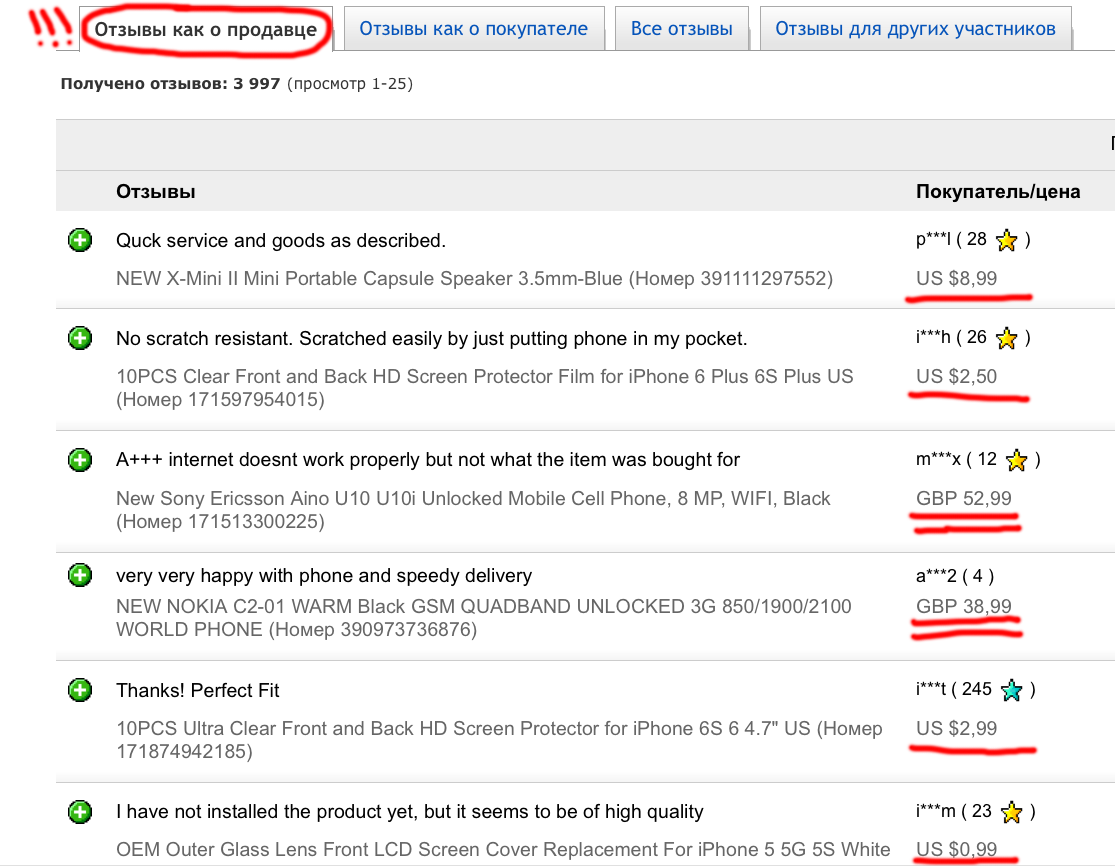Screen dimensions: 1115x866
Task: Click green plus icon beside 'Thanks! Perfect Fit'
Action: click(80, 690)
